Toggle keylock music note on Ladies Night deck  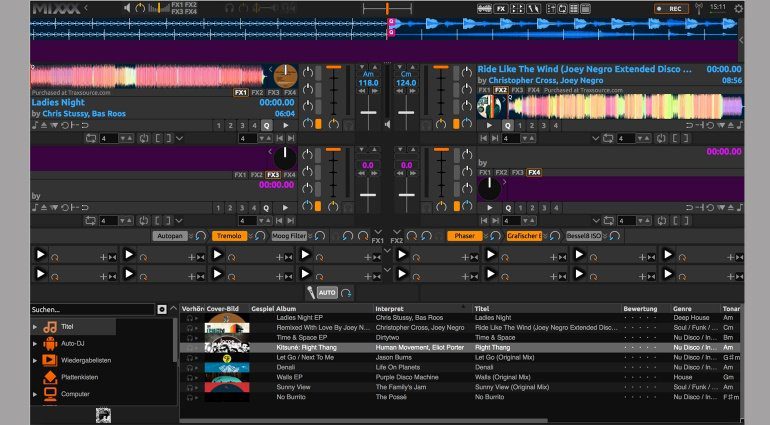[34, 125]
